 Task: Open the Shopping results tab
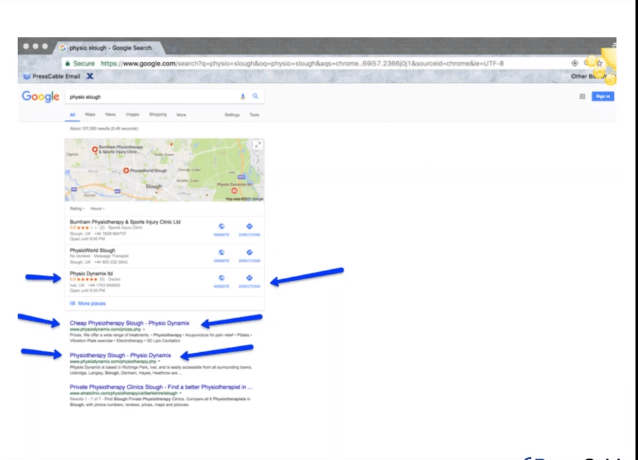pos(158,115)
